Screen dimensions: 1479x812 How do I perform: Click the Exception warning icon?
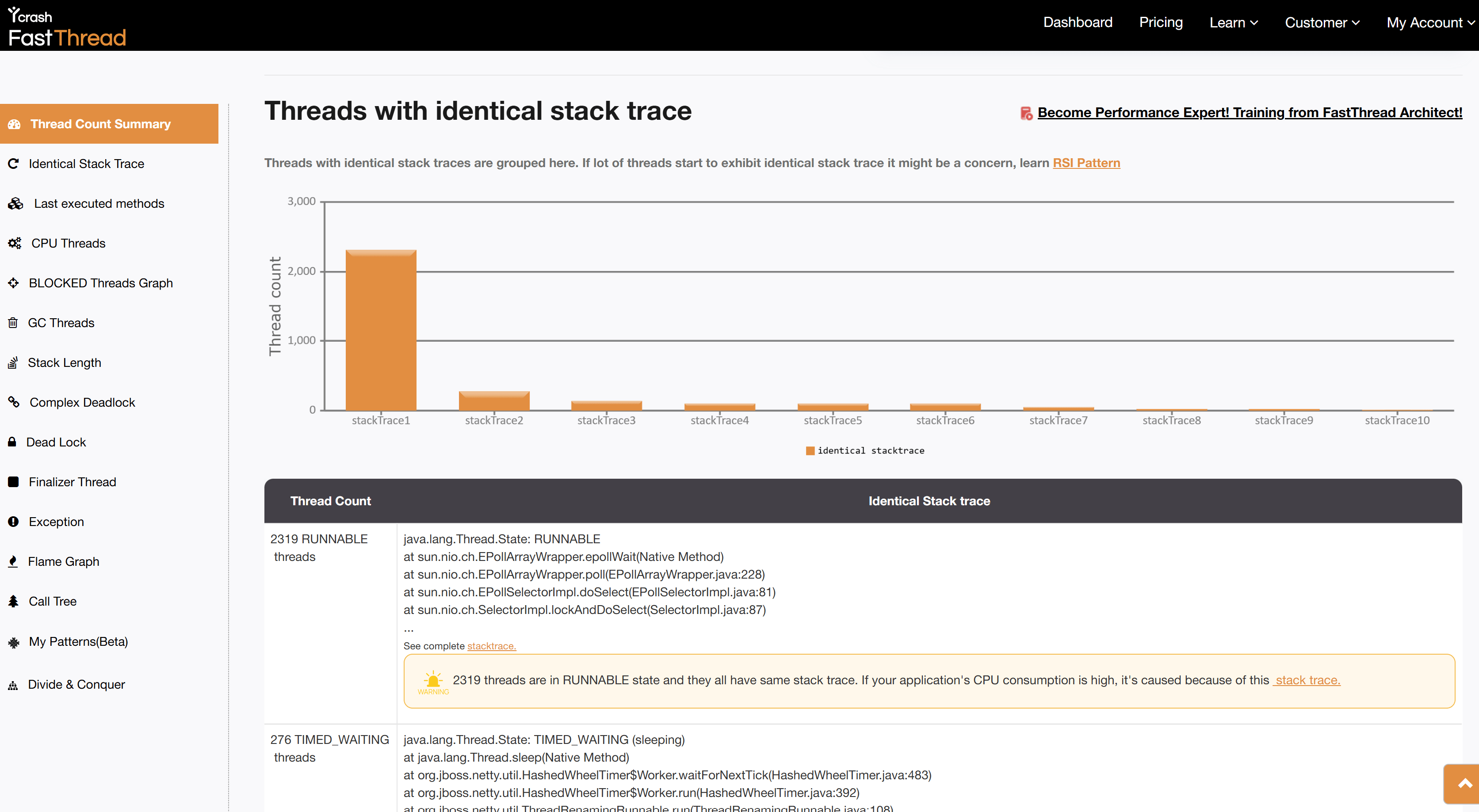13,522
